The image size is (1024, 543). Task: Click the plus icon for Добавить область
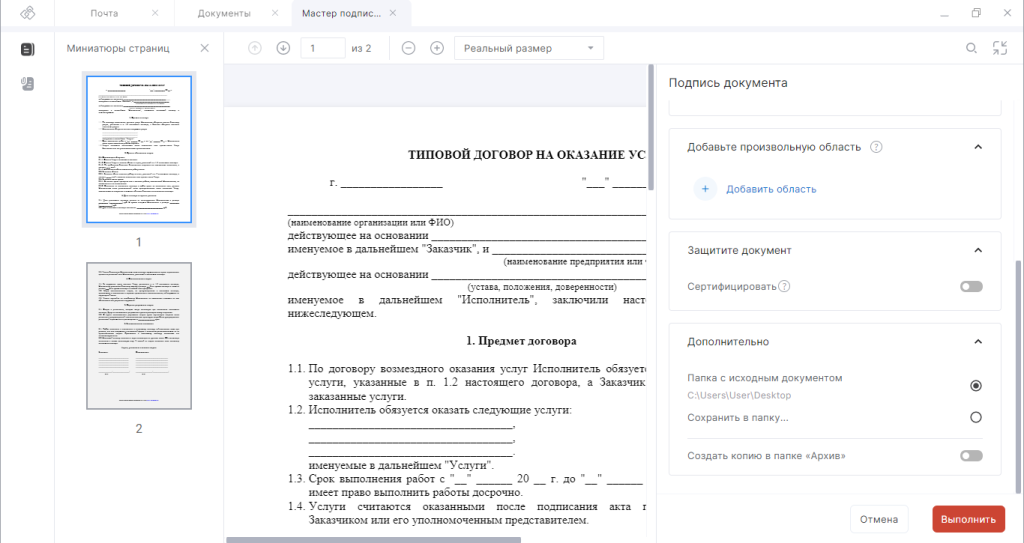click(705, 189)
